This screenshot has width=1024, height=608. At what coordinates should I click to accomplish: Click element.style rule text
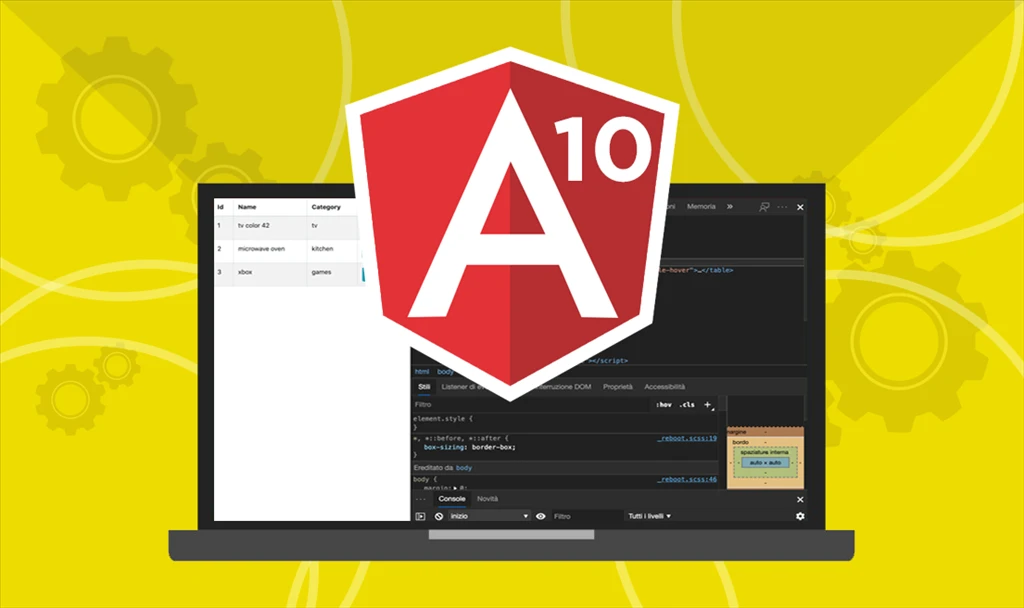[x=443, y=419]
